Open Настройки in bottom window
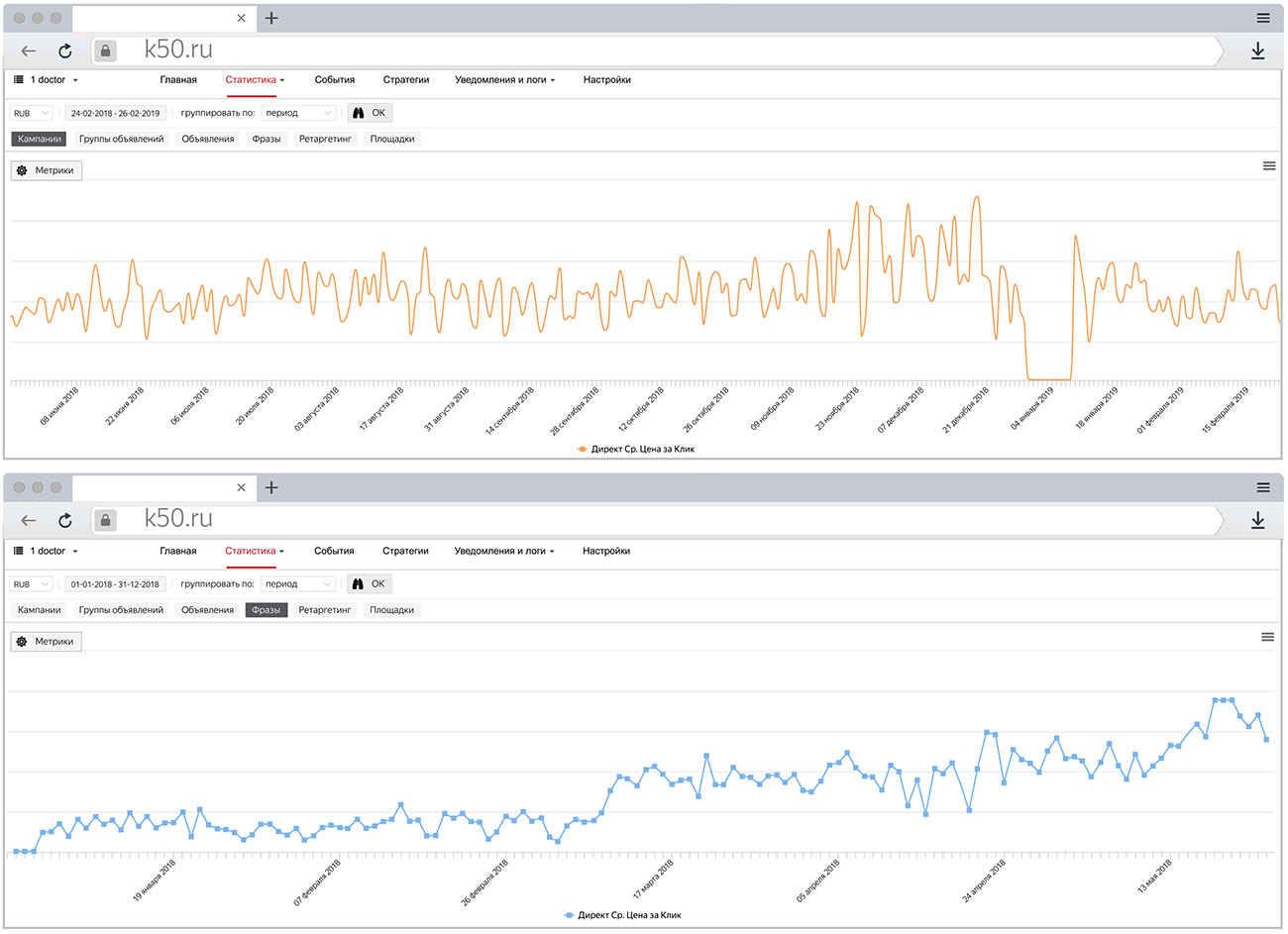1288x934 pixels. (607, 551)
